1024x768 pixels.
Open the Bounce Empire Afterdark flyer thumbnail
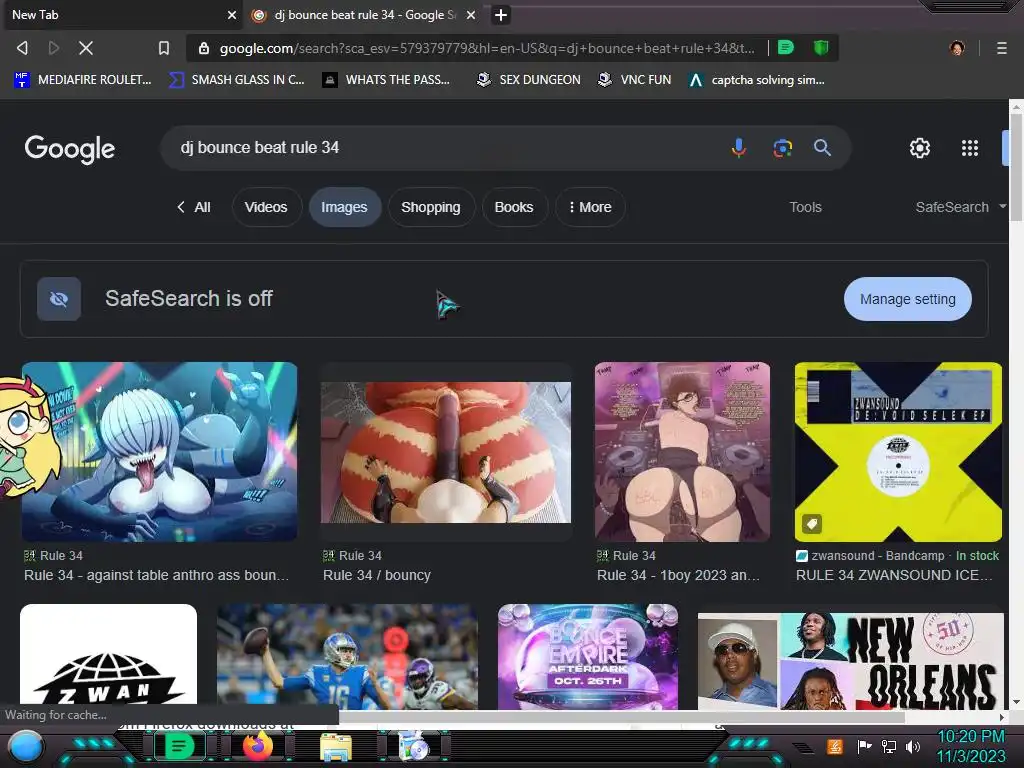point(588,656)
